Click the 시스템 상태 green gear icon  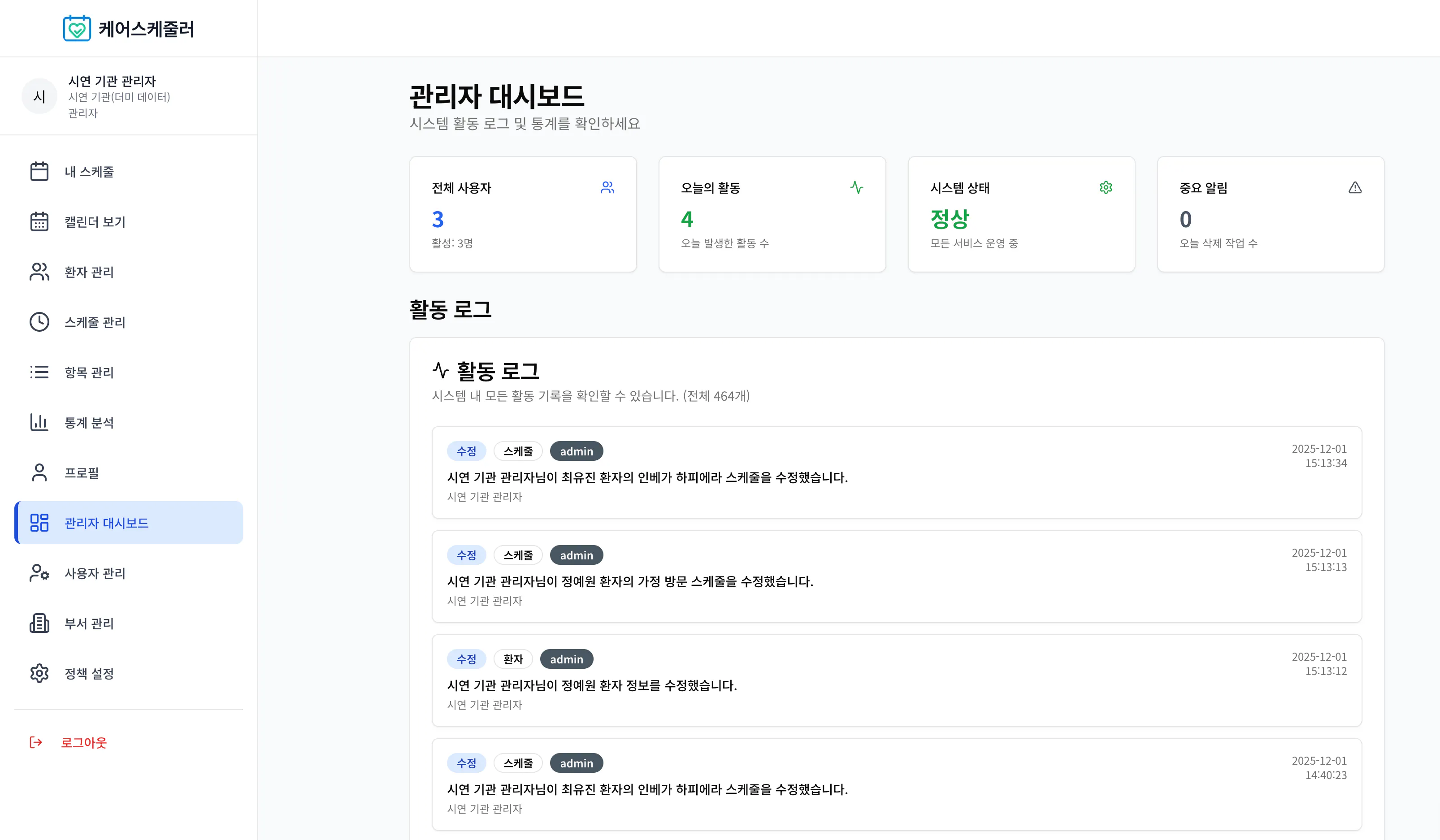[1106, 187]
